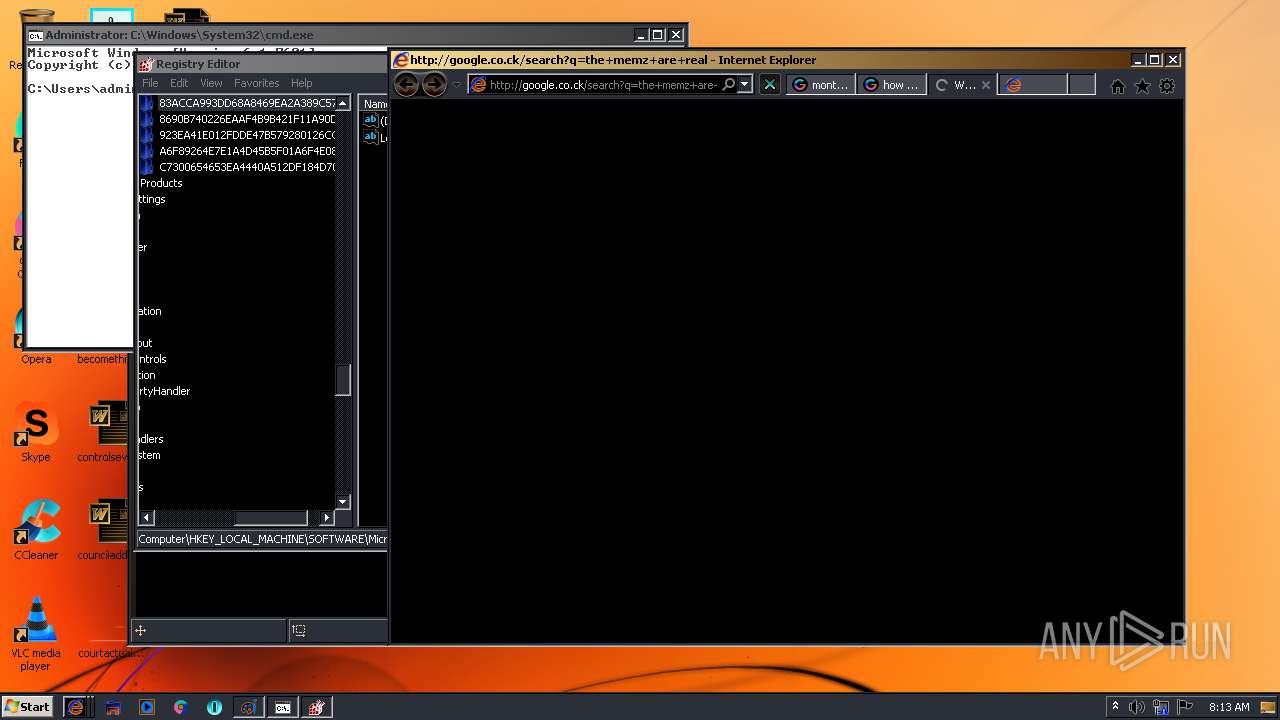Open Registry Editor Edit menu

click(x=179, y=83)
